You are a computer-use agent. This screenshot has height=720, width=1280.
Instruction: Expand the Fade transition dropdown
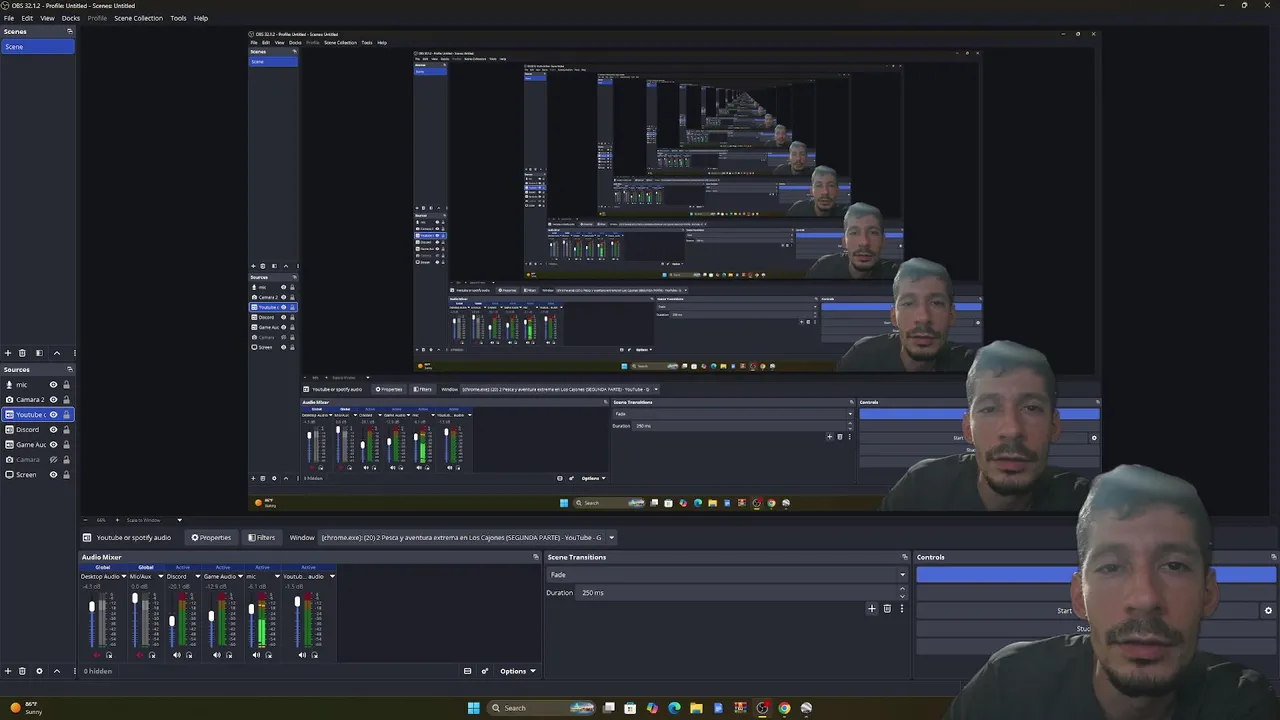click(x=727, y=575)
